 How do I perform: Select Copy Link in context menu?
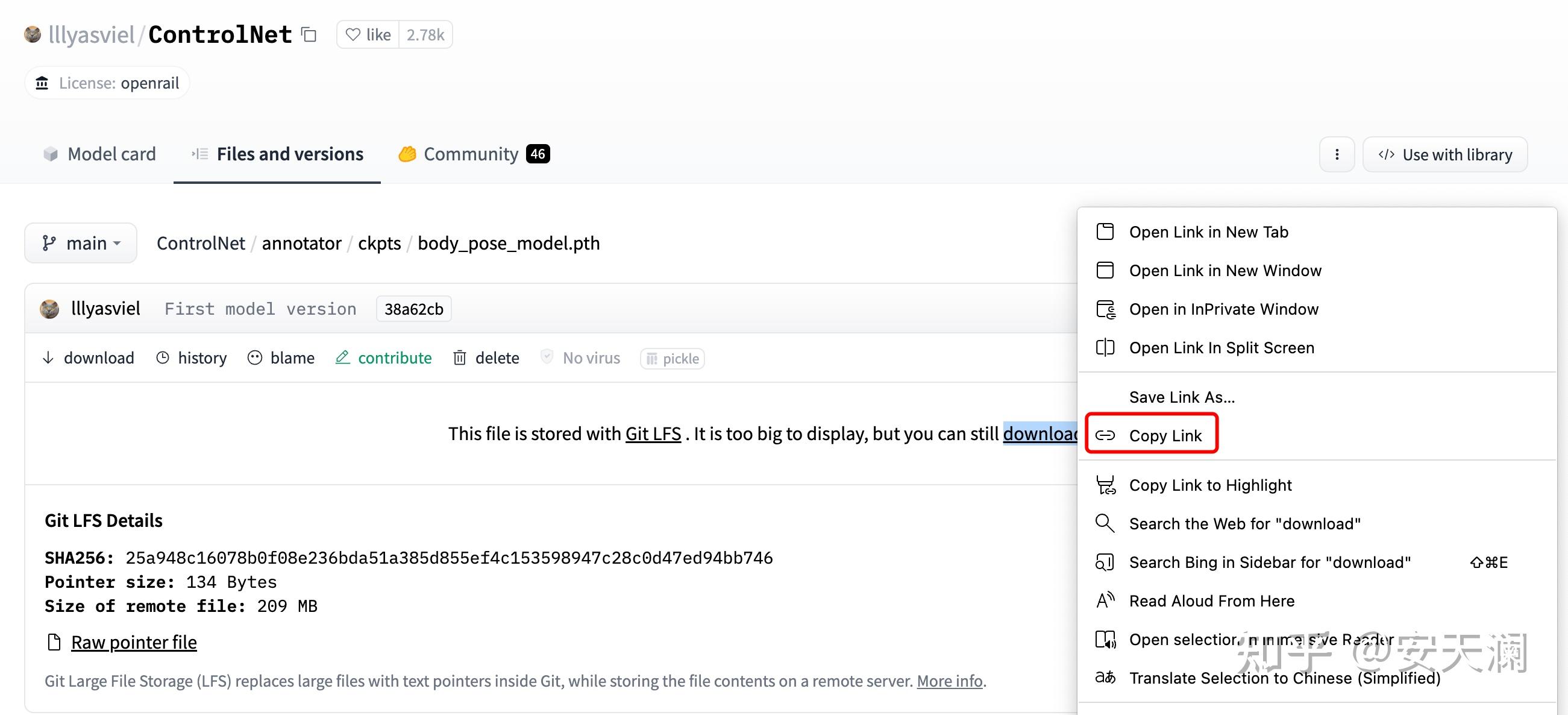[1164, 435]
